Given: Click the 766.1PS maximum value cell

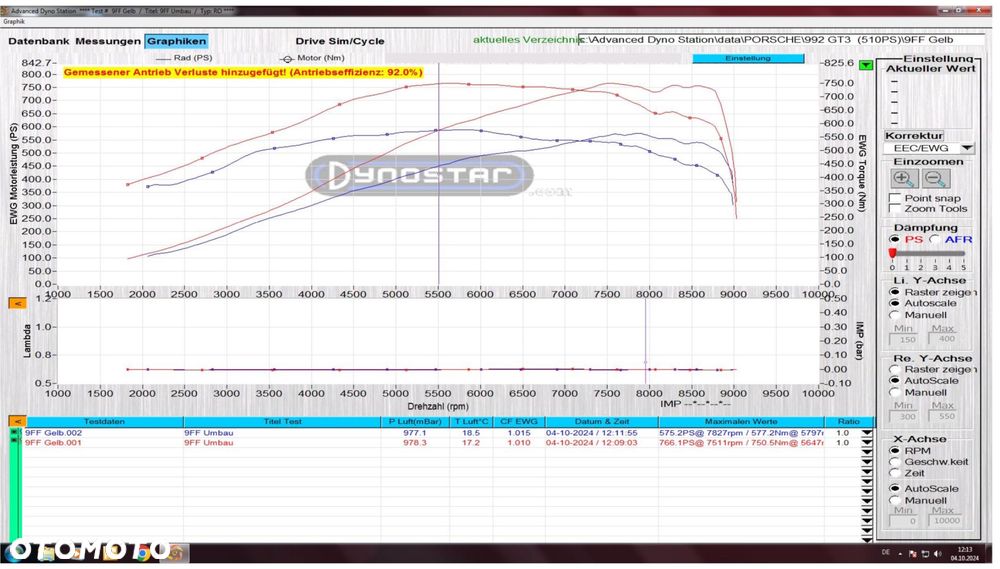Looking at the screenshot, I should pyautogui.click(x=741, y=443).
